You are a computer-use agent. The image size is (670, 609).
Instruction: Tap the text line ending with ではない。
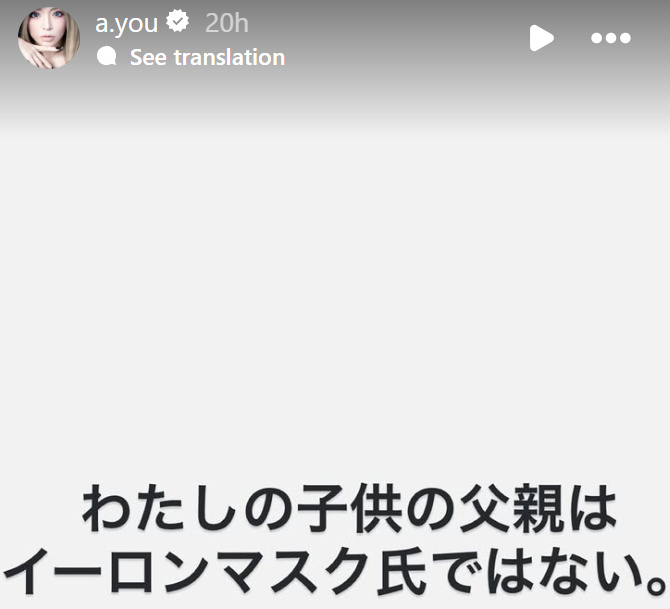(335, 571)
